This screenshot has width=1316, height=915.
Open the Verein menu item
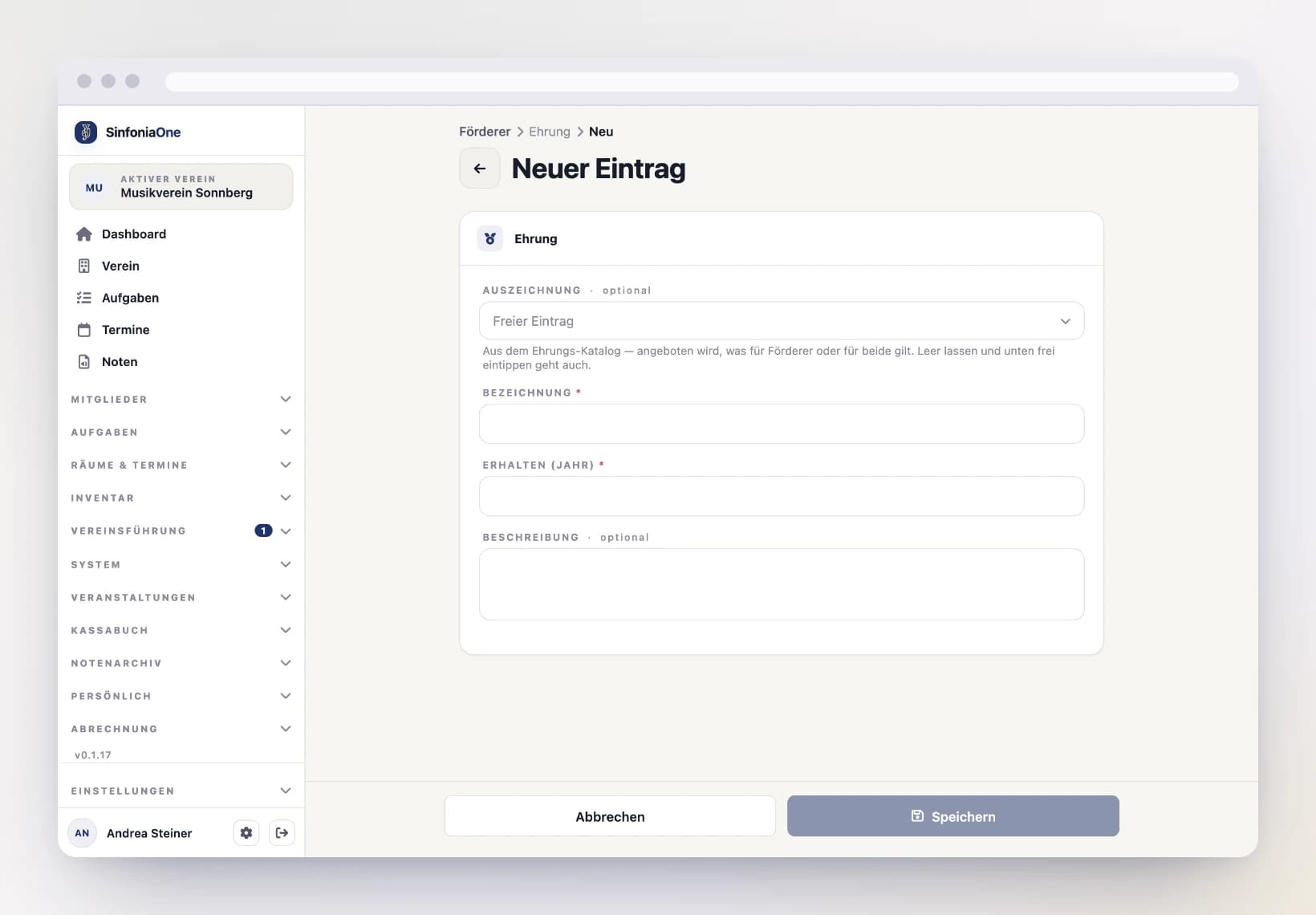click(x=181, y=266)
